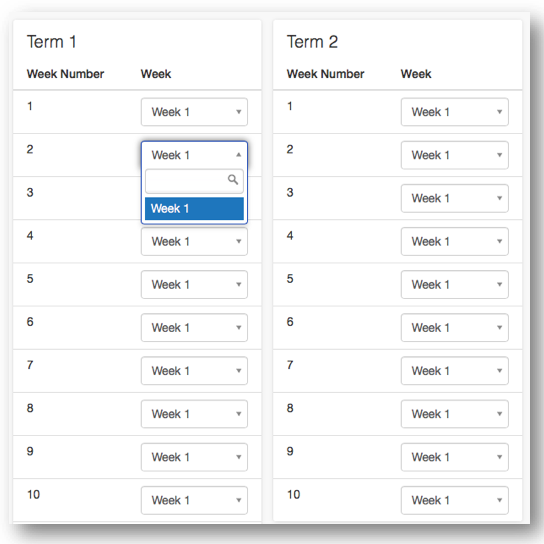Screen dimensions: 544x544
Task: Open Term 1 week 6 dropdown
Action: click(194, 328)
